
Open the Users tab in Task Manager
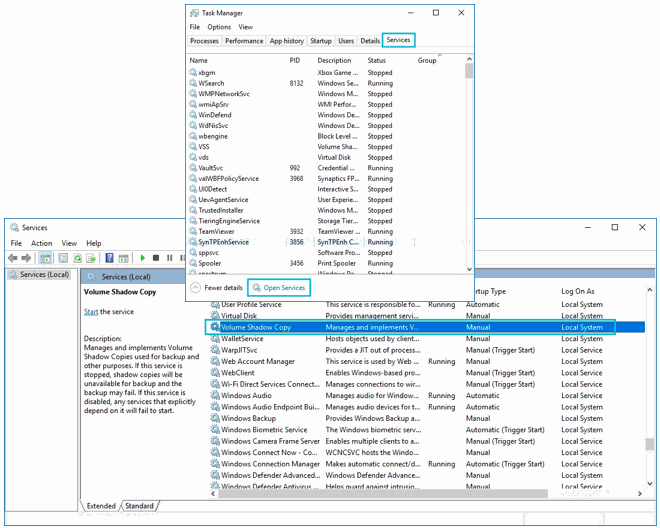click(346, 41)
